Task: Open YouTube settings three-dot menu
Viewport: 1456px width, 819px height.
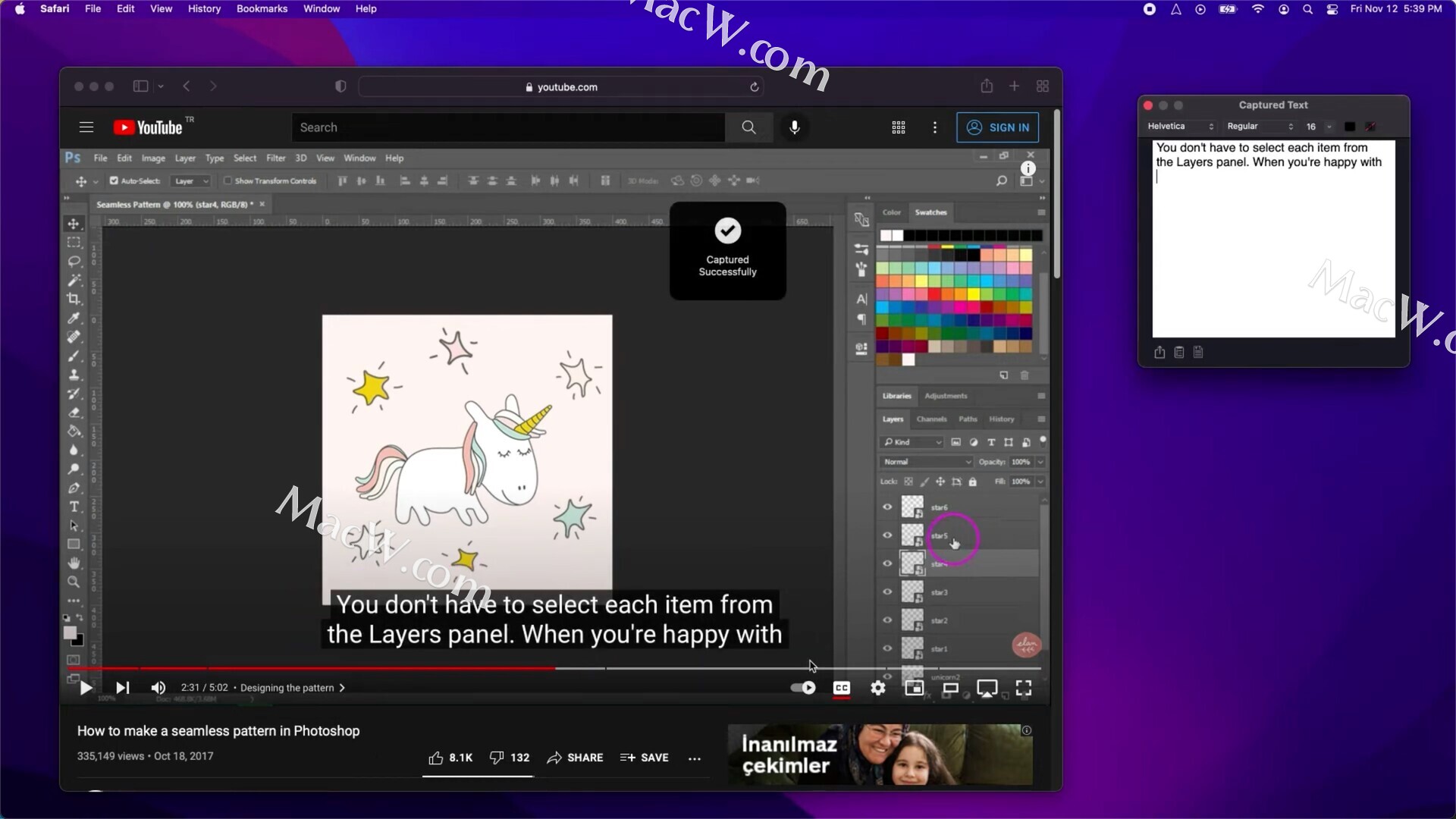Action: tap(934, 127)
